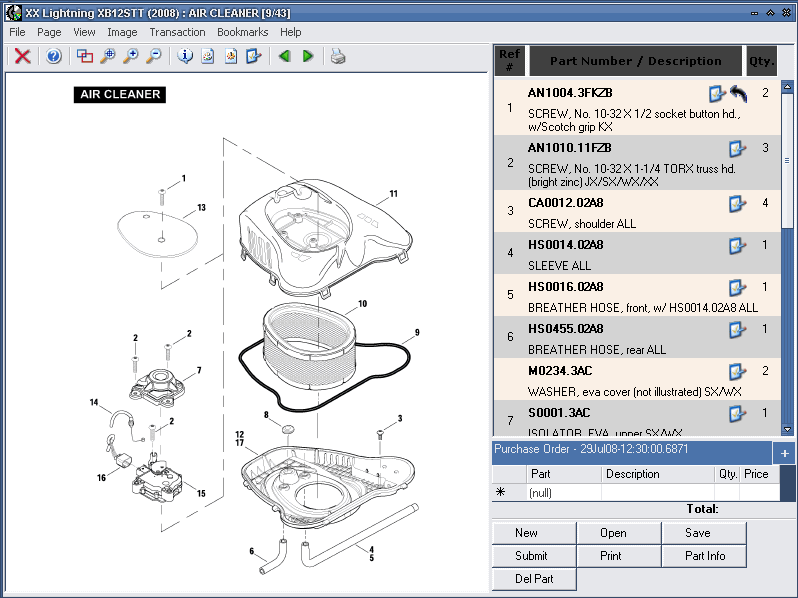Click the printer icon in toolbar

click(x=339, y=56)
